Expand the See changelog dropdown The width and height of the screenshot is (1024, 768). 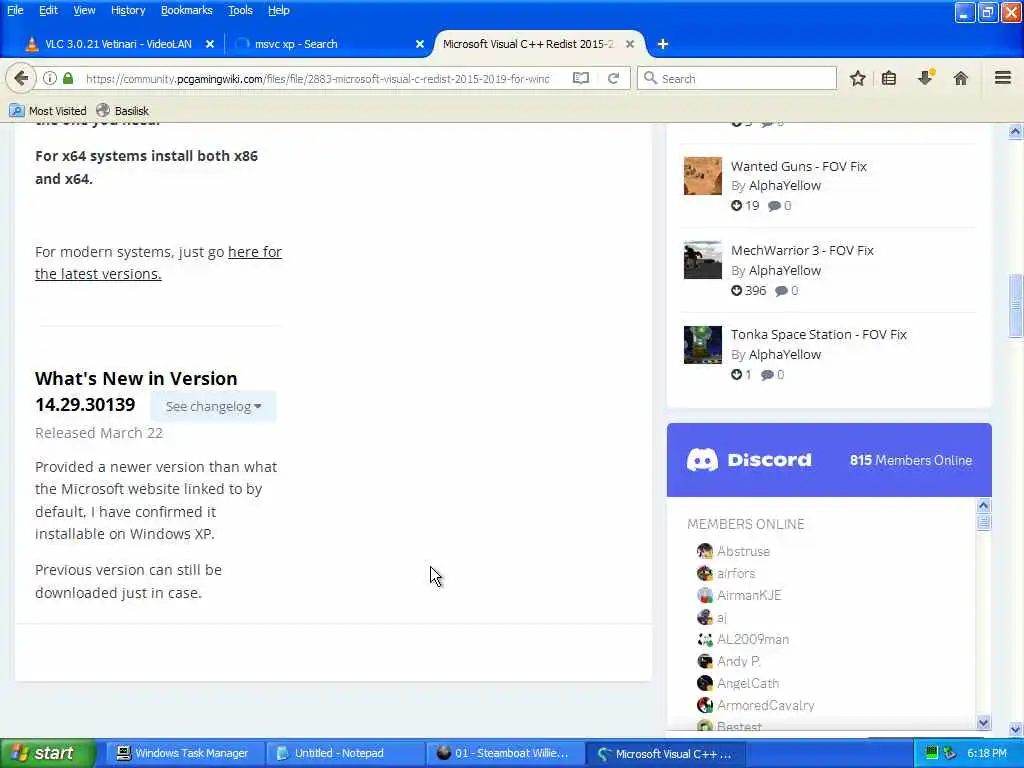pyautogui.click(x=214, y=406)
